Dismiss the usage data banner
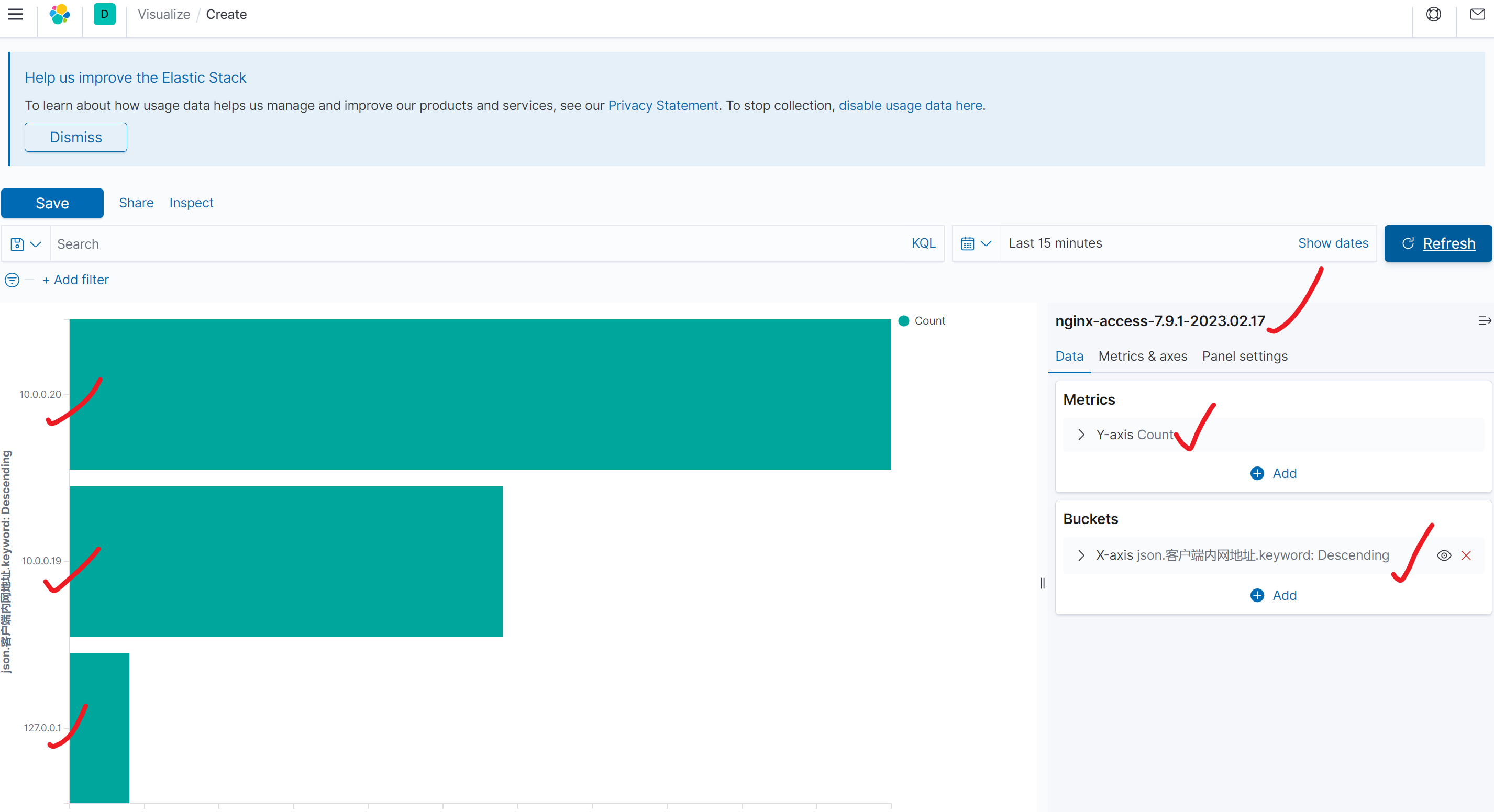The height and width of the screenshot is (812, 1494). (75, 138)
